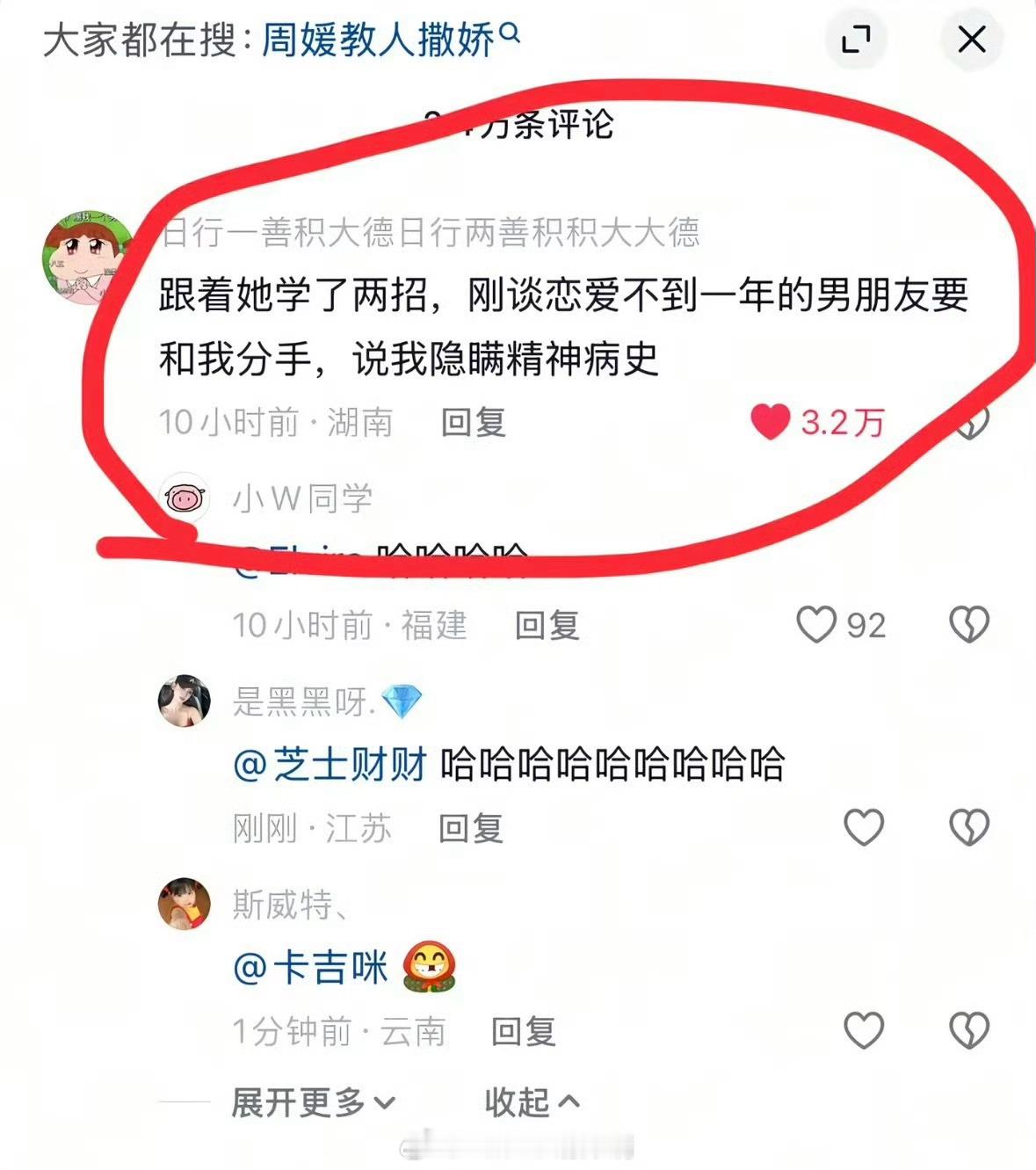Like 小W同学's reply with 92 likes
This screenshot has width=1036, height=1170.
(x=815, y=625)
